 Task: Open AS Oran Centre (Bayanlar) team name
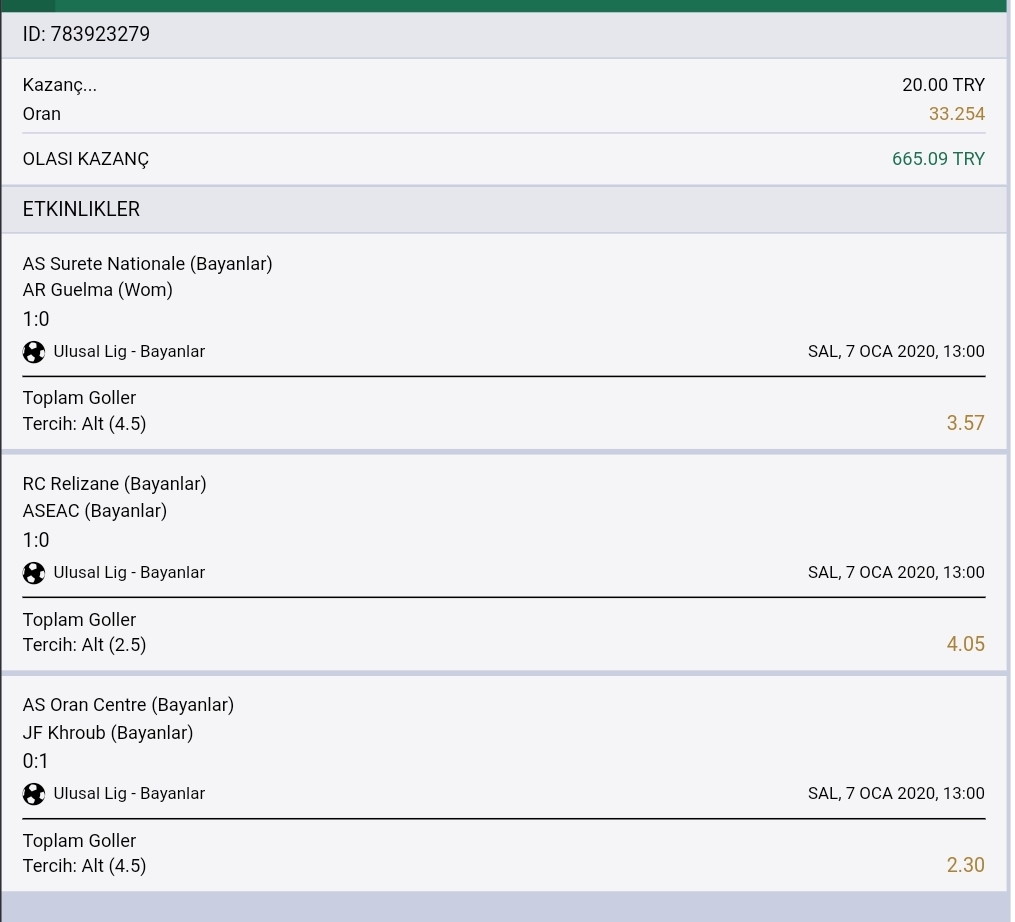coord(128,704)
